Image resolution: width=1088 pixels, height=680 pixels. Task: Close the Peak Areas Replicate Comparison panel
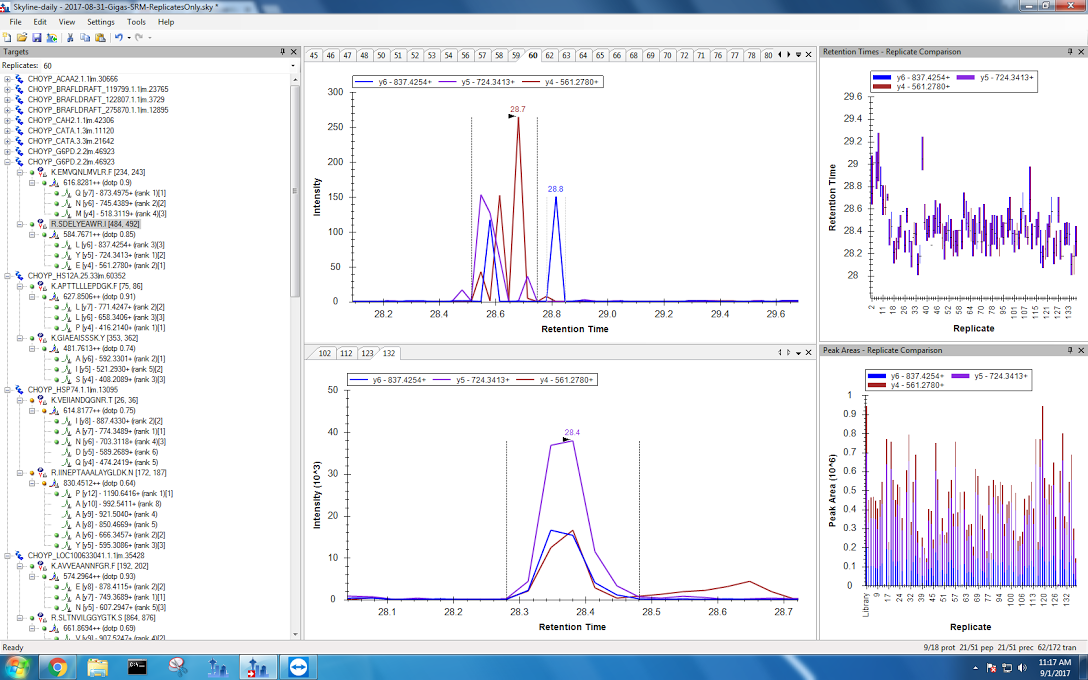(x=1081, y=350)
